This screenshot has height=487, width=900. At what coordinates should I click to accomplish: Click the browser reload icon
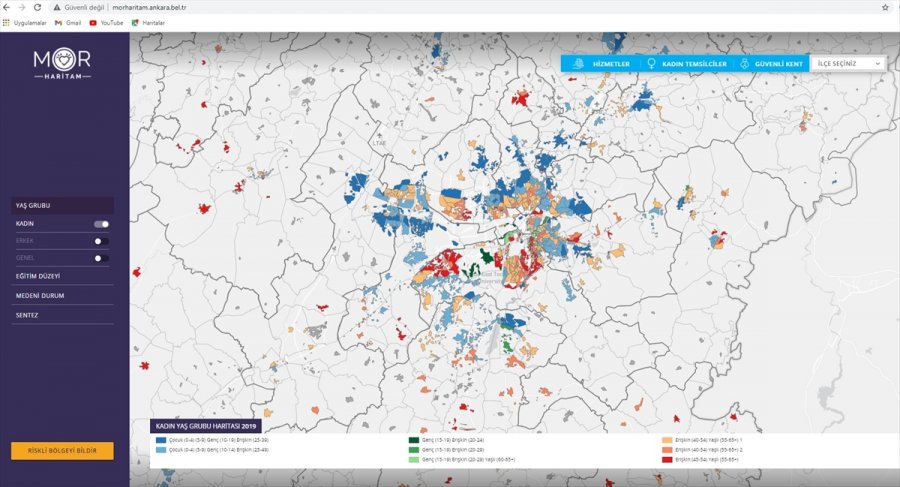(38, 7)
